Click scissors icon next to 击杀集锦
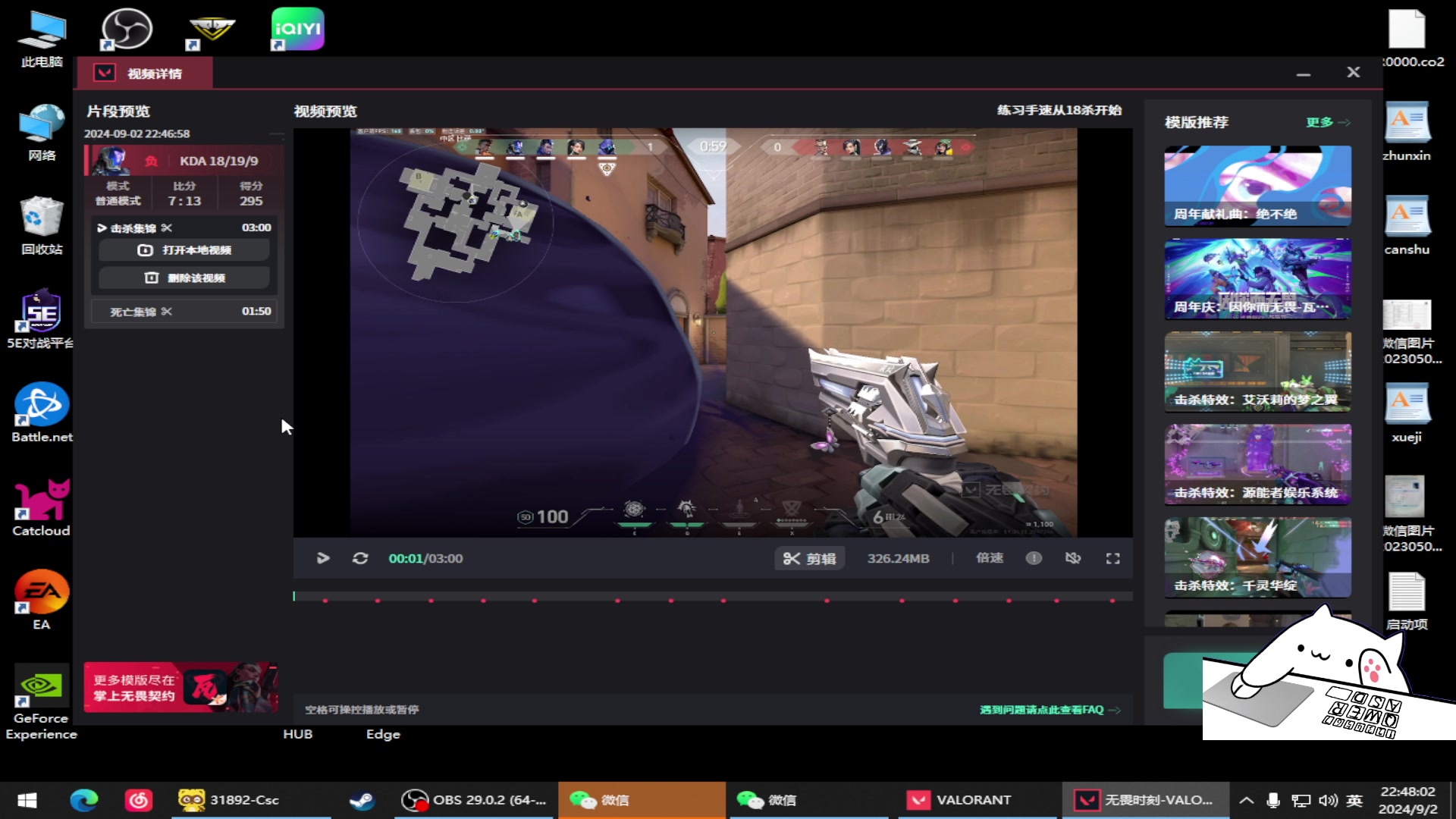The image size is (1456, 819). (167, 227)
